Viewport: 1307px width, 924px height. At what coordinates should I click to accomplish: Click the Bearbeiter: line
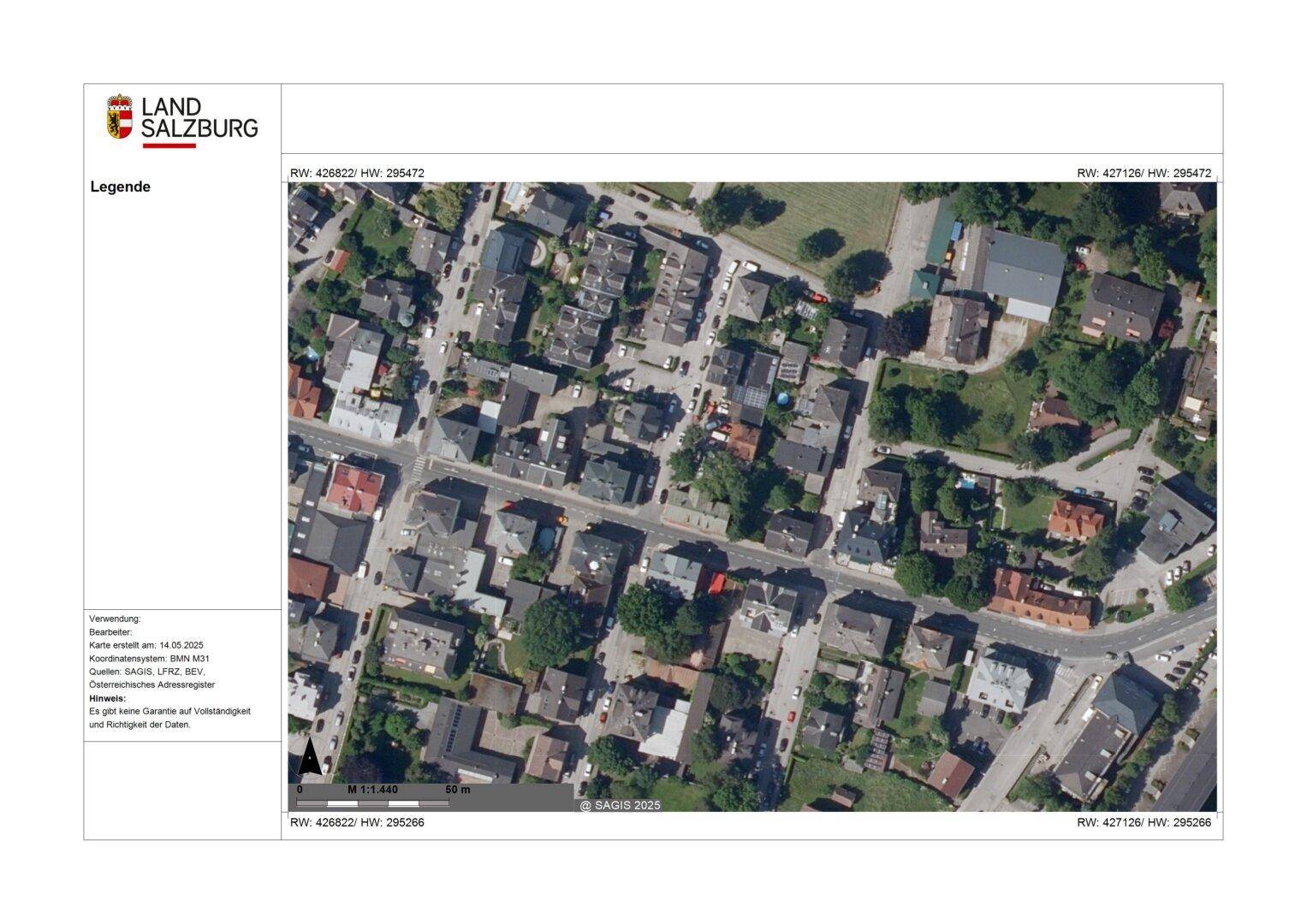[110, 632]
